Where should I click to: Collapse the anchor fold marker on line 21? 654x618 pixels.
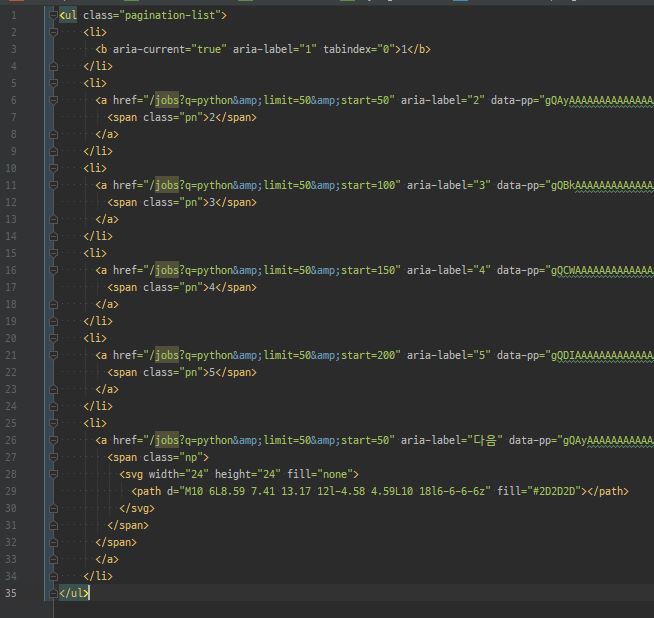(53, 355)
